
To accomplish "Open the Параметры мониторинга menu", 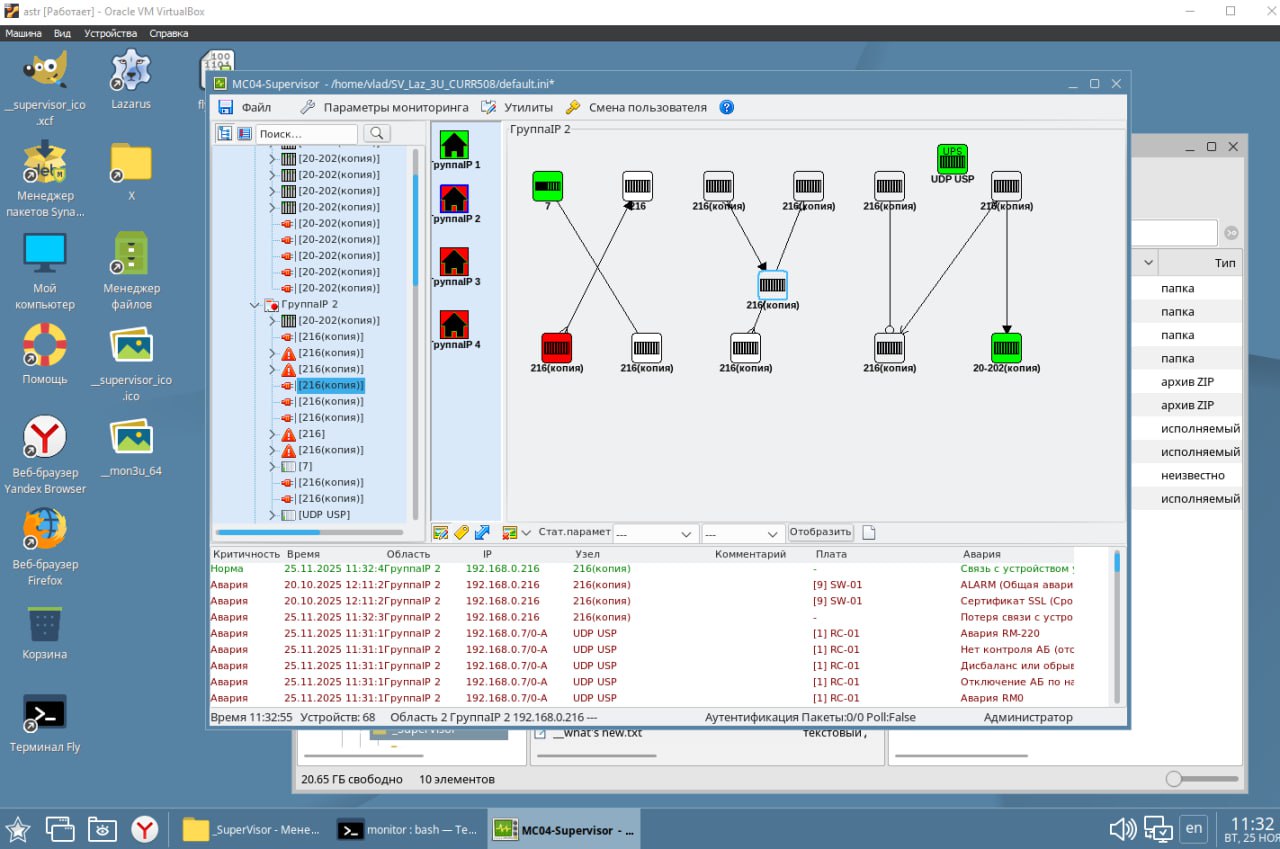I will (395, 107).
